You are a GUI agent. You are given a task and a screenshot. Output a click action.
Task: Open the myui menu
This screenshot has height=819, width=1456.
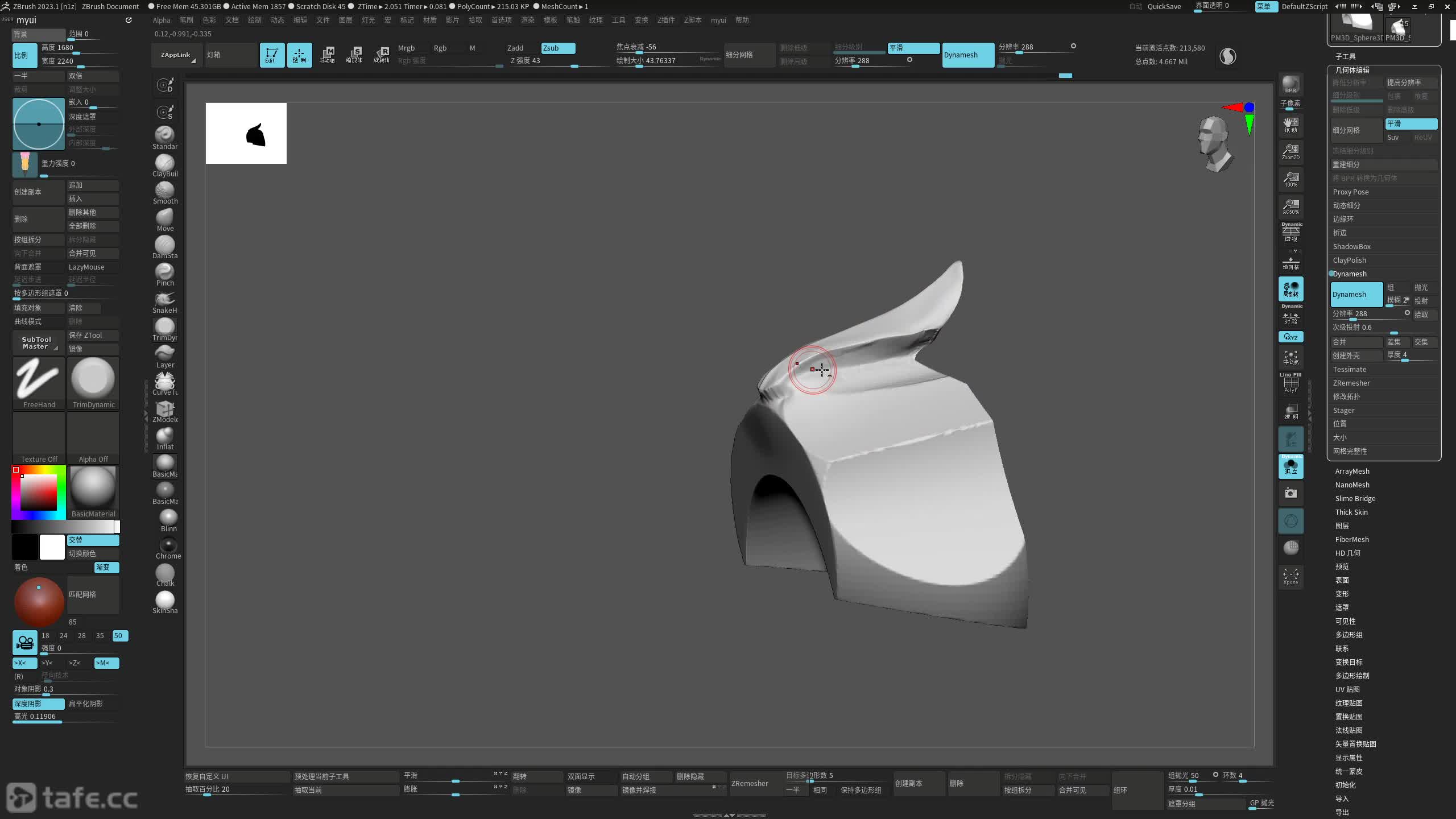coord(718,20)
